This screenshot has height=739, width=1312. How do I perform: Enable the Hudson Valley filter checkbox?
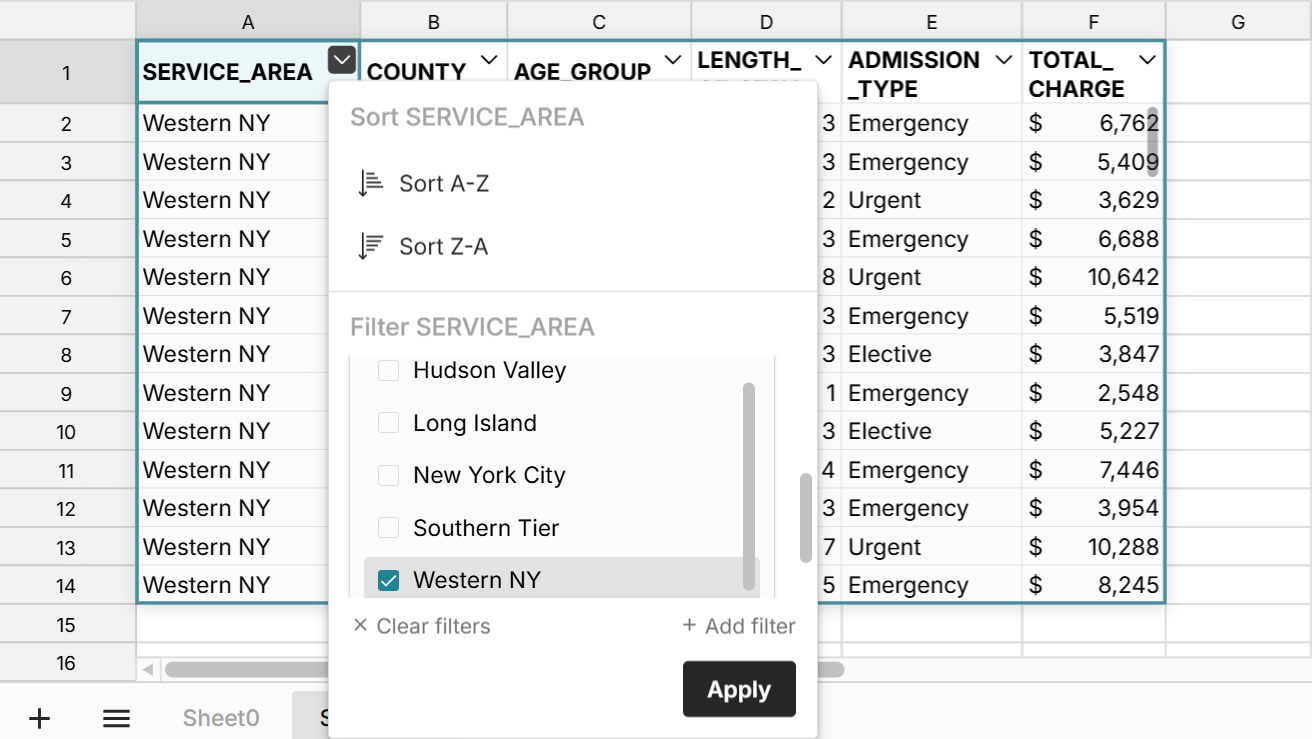click(388, 370)
